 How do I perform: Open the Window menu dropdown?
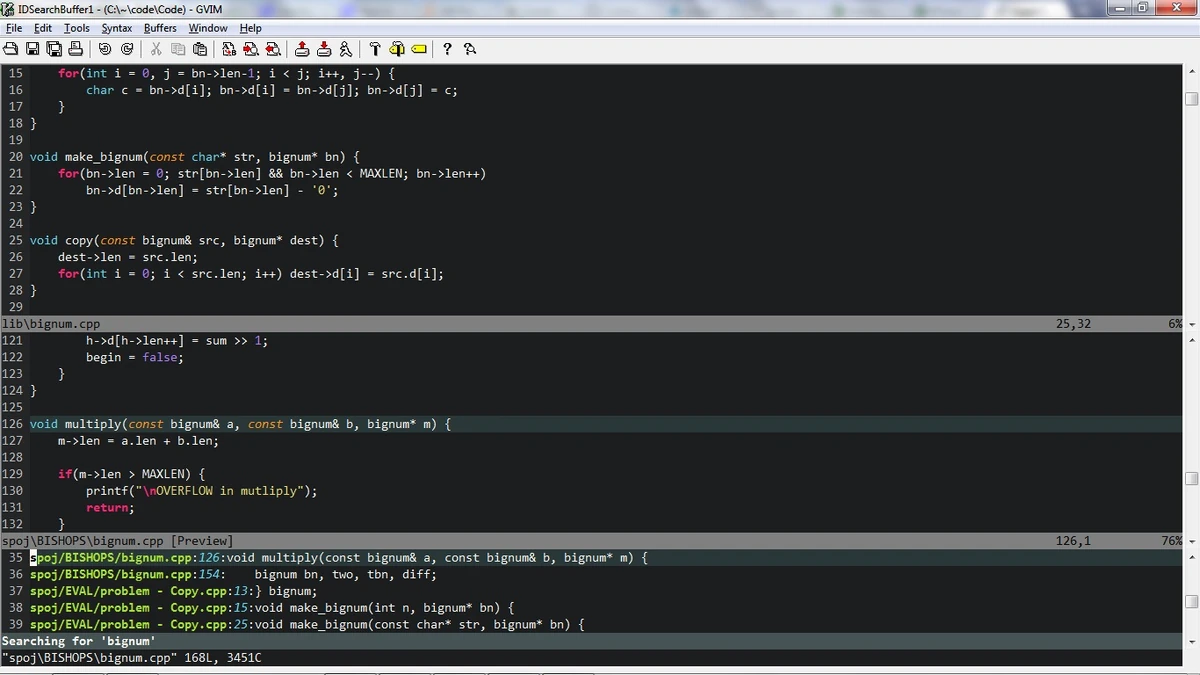[x=207, y=28]
